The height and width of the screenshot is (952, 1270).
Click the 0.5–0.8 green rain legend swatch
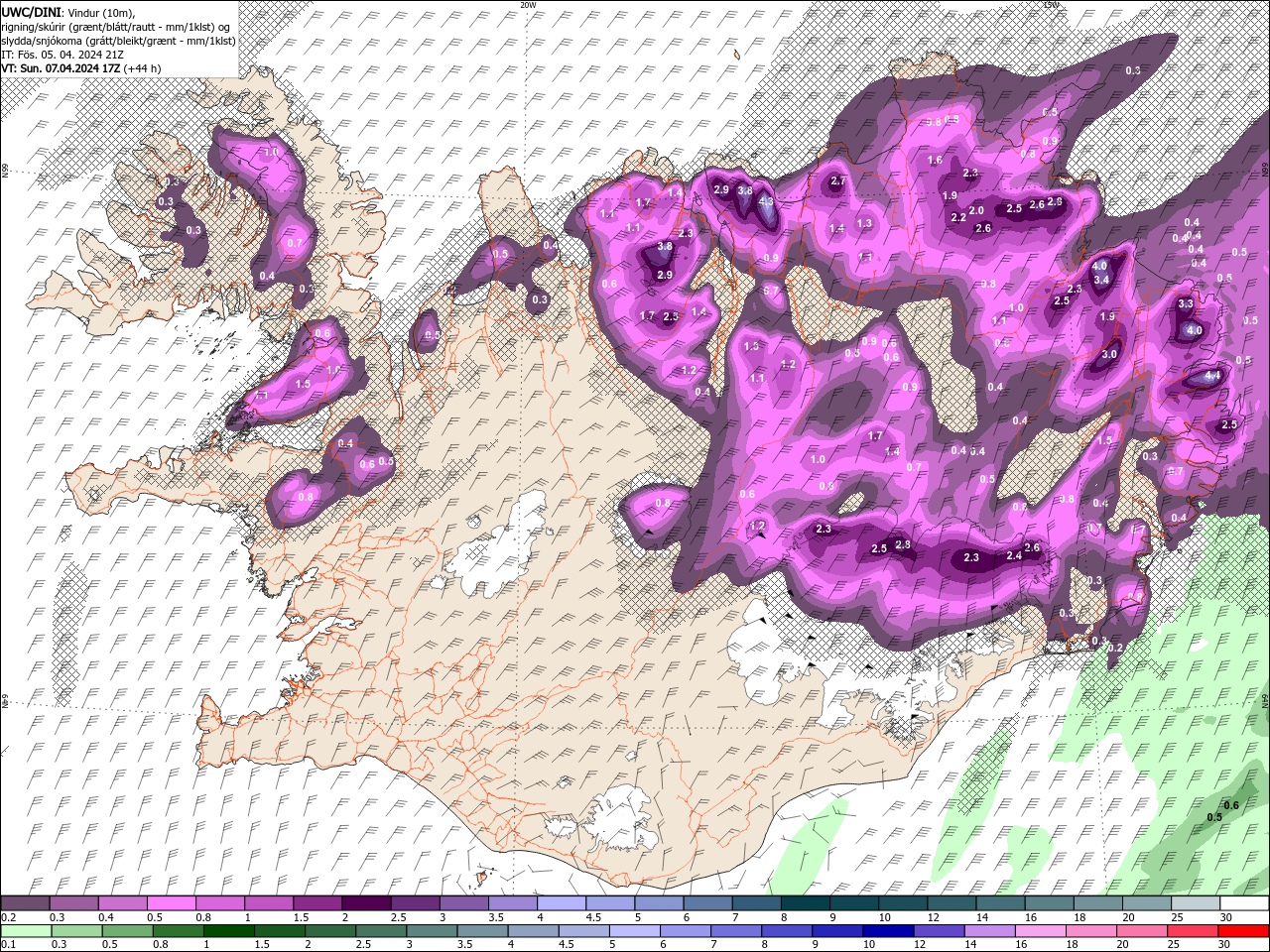point(127,931)
